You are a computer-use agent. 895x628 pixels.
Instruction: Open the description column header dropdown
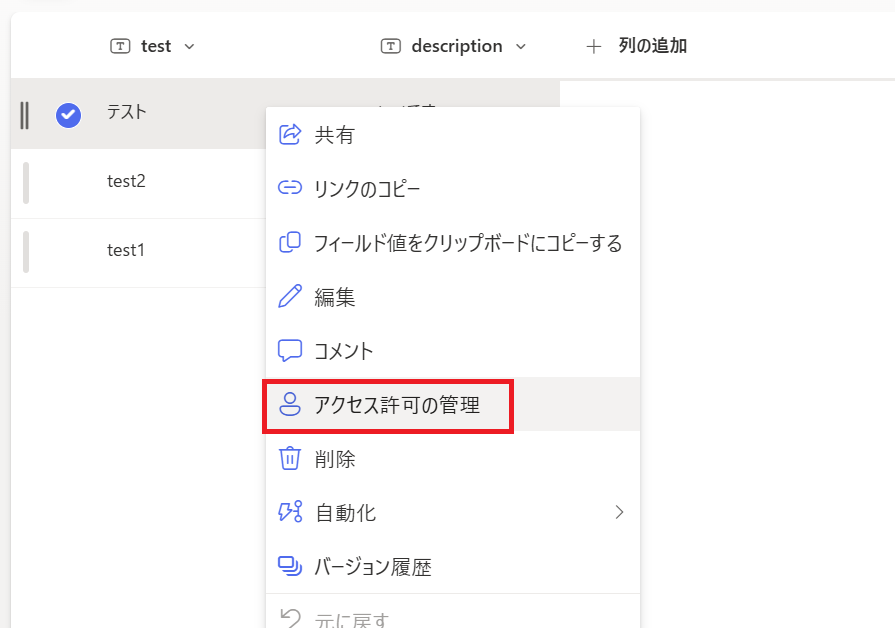[521, 45]
